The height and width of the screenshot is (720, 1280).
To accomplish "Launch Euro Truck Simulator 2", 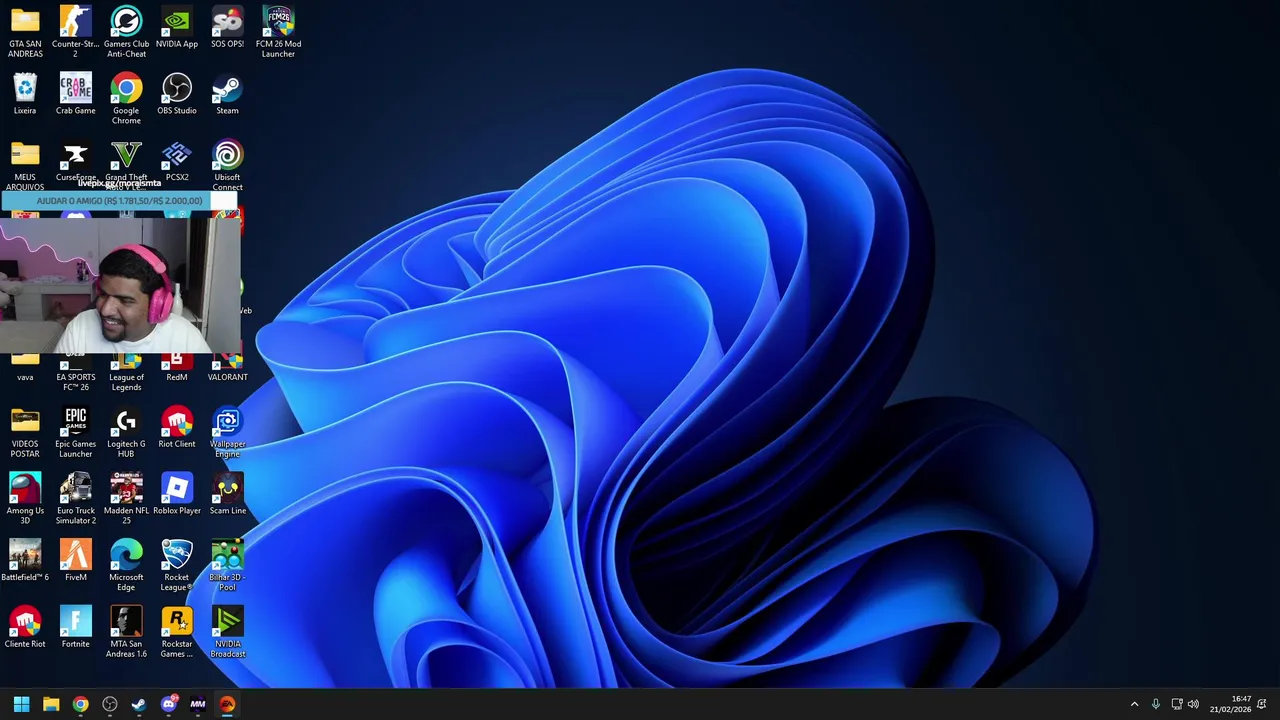I will click(76, 499).
